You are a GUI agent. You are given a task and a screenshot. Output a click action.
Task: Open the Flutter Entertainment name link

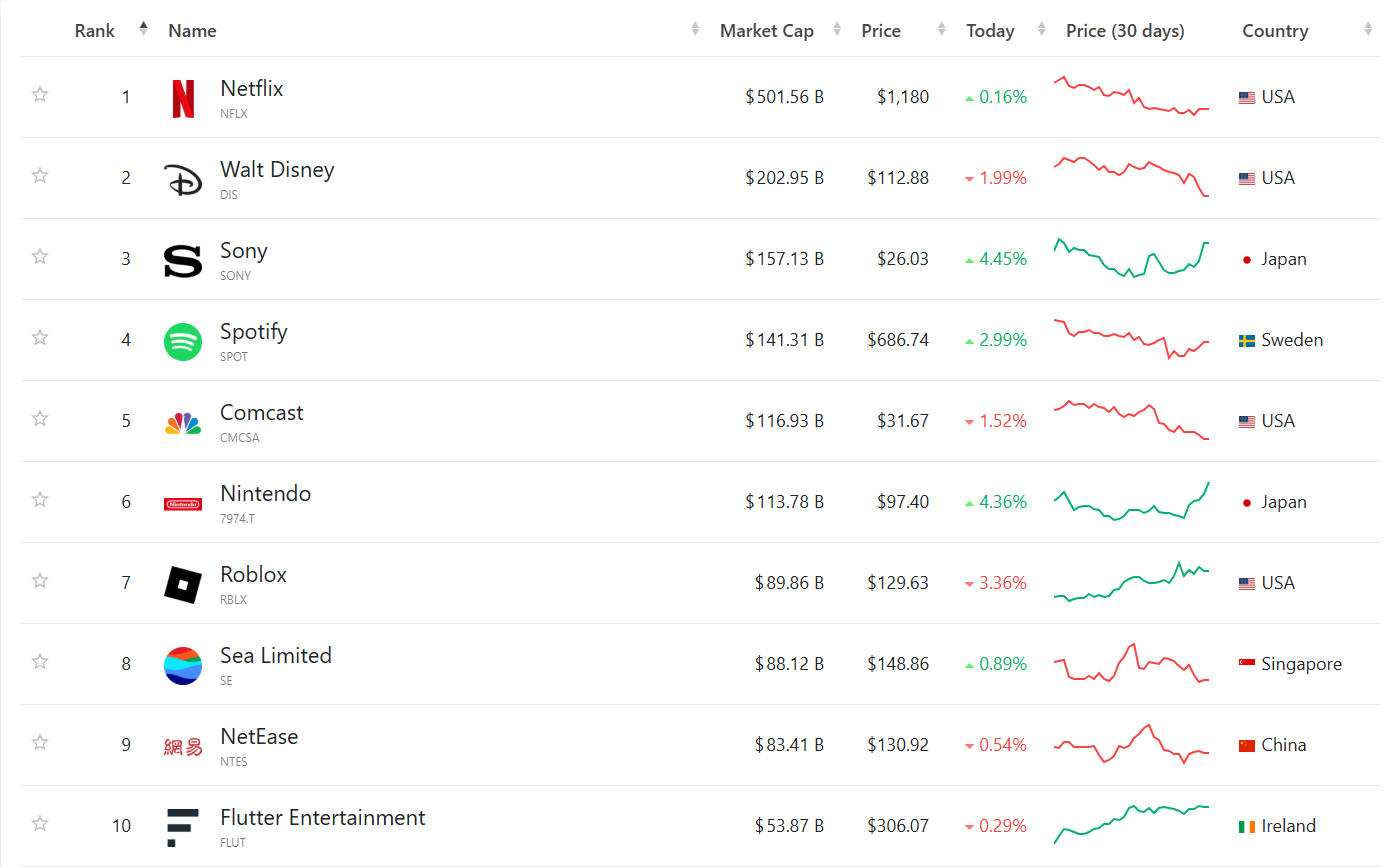[x=322, y=818]
